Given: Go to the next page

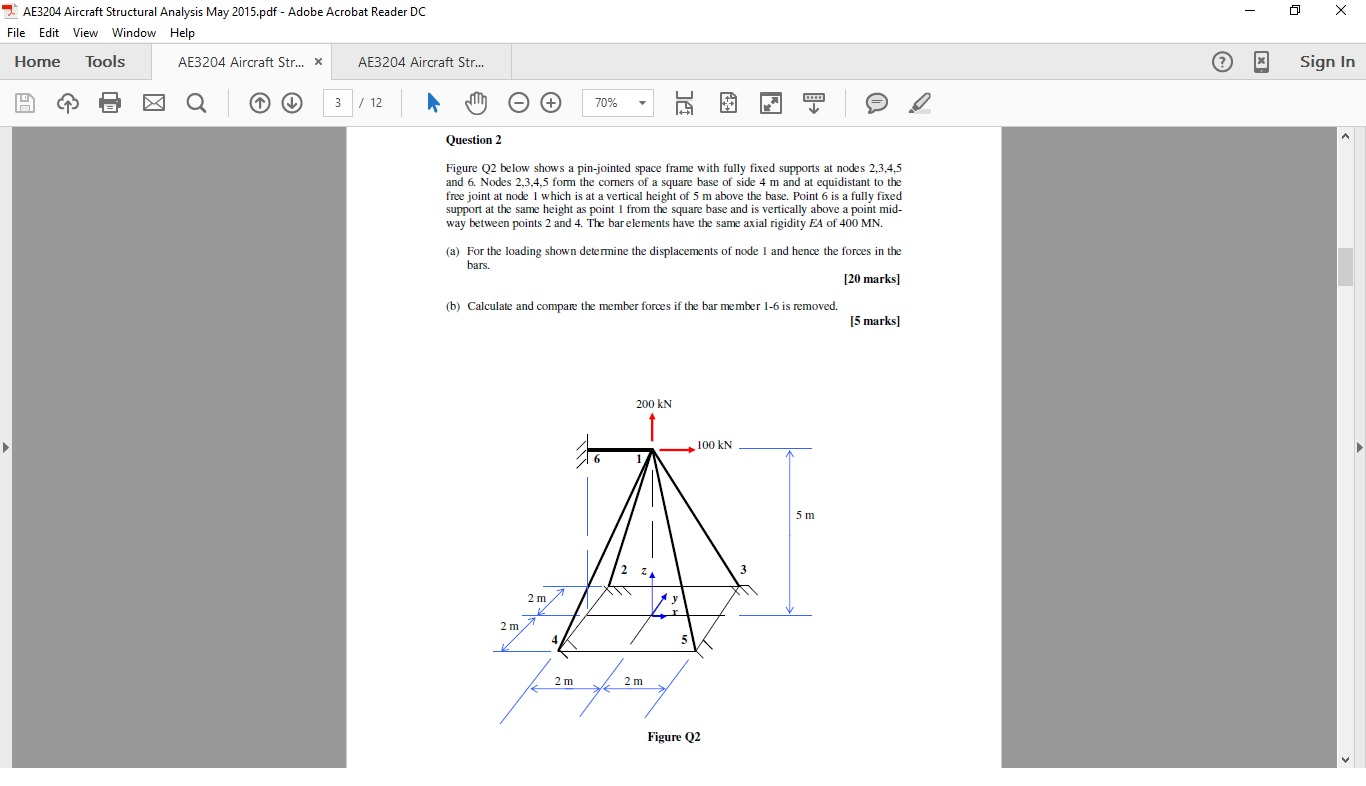Looking at the screenshot, I should [x=292, y=103].
